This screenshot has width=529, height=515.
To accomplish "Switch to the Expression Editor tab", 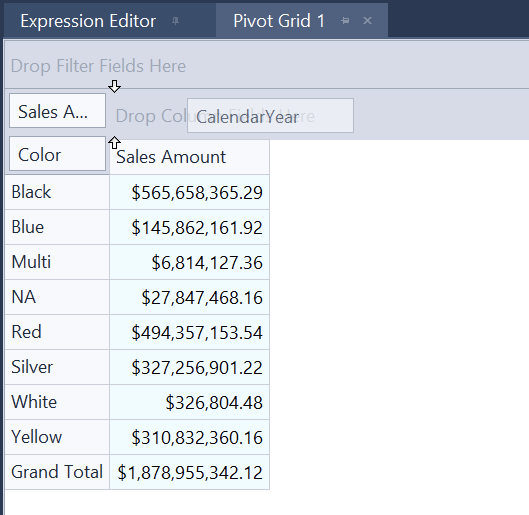I will click(x=88, y=21).
